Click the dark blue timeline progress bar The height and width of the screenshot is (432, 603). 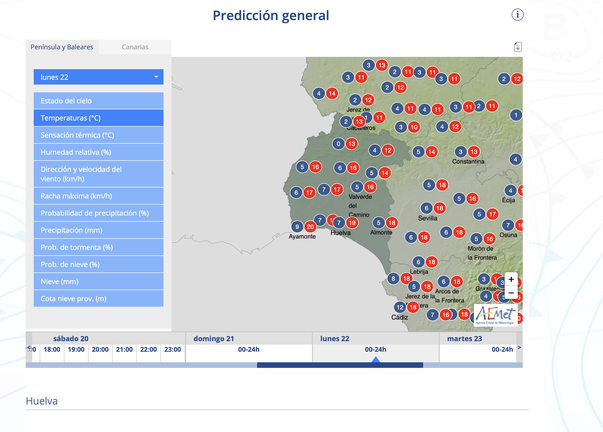coord(340,365)
